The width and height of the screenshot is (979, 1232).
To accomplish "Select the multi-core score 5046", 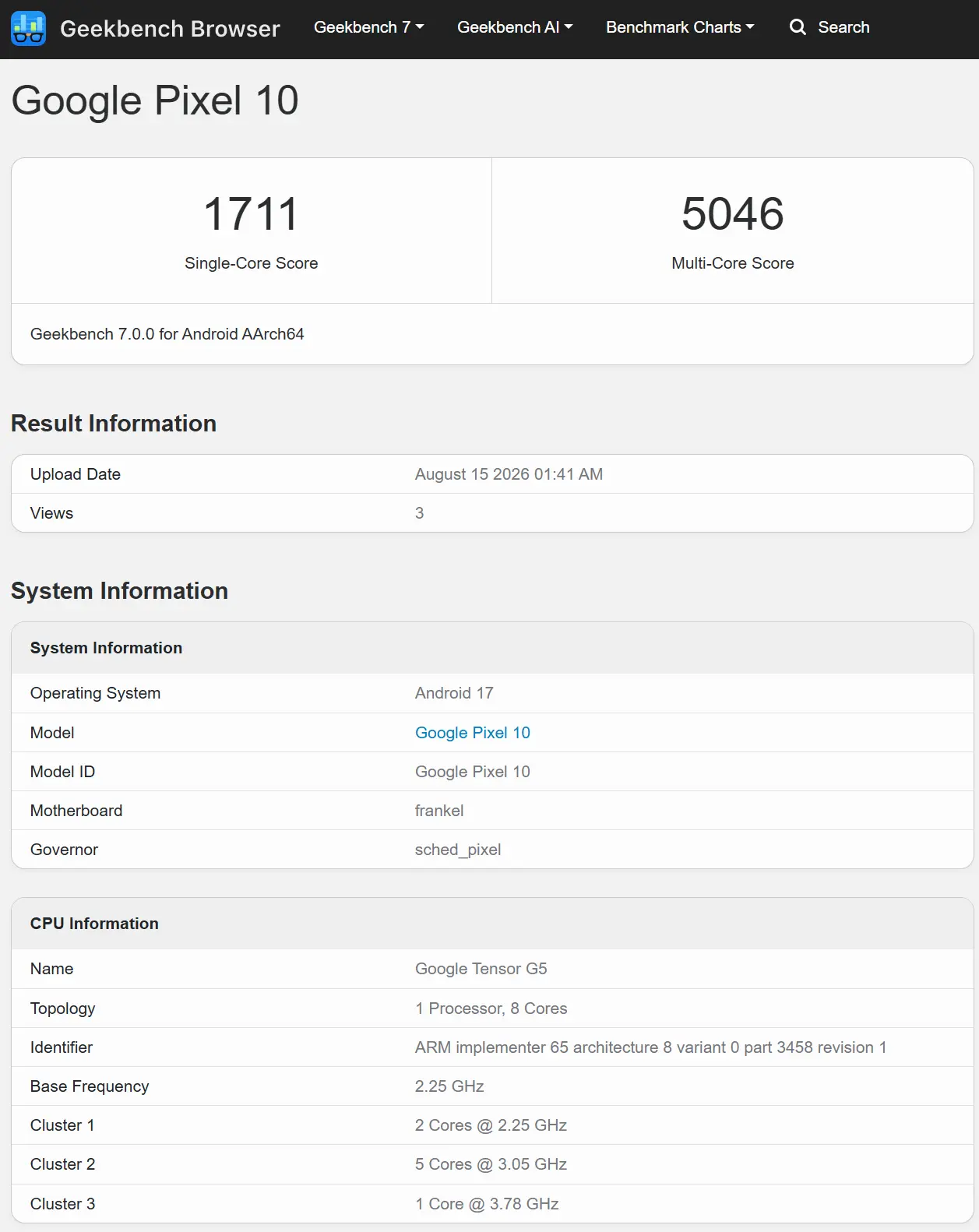I will 733,213.
